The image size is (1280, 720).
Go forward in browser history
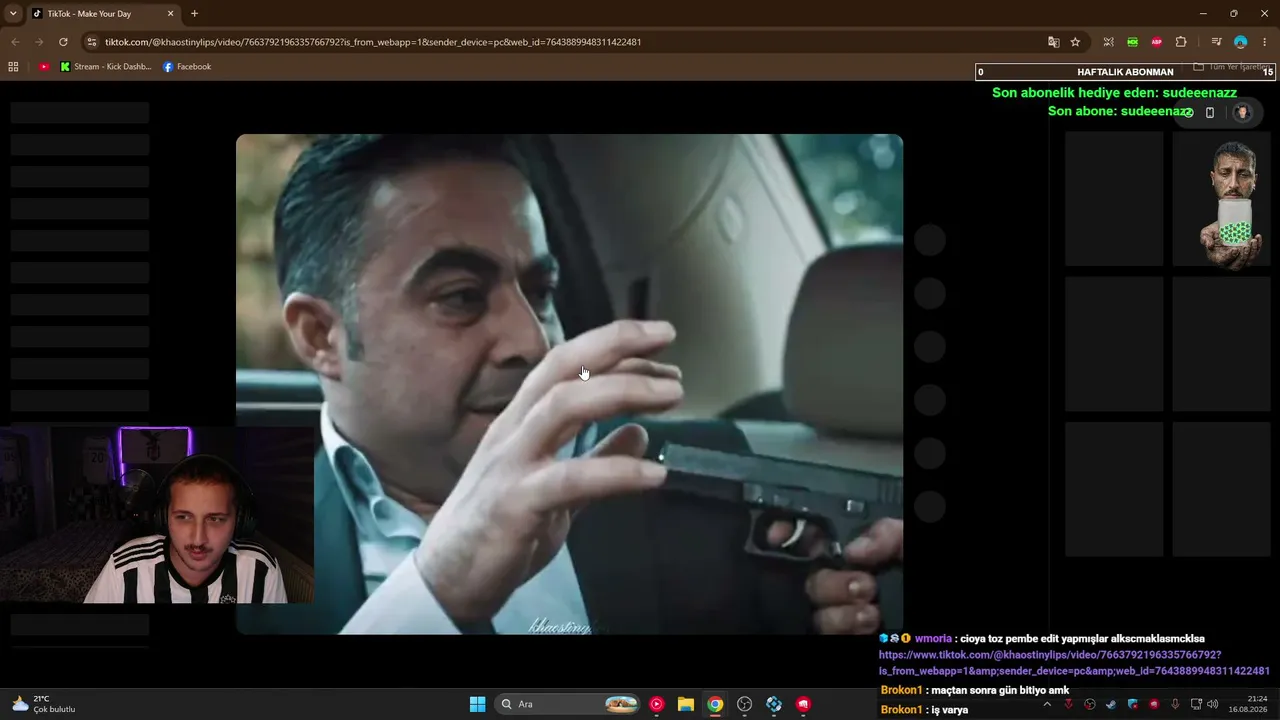tap(39, 42)
